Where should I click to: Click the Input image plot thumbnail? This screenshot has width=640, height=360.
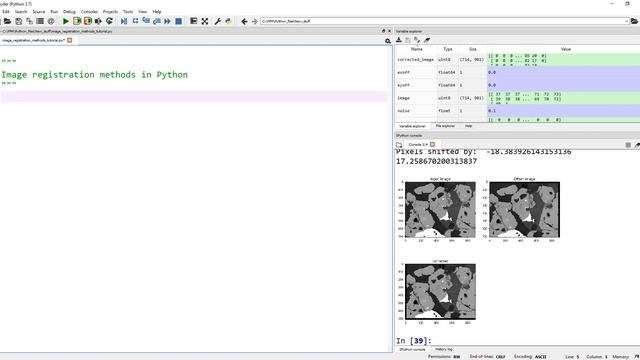(440, 210)
